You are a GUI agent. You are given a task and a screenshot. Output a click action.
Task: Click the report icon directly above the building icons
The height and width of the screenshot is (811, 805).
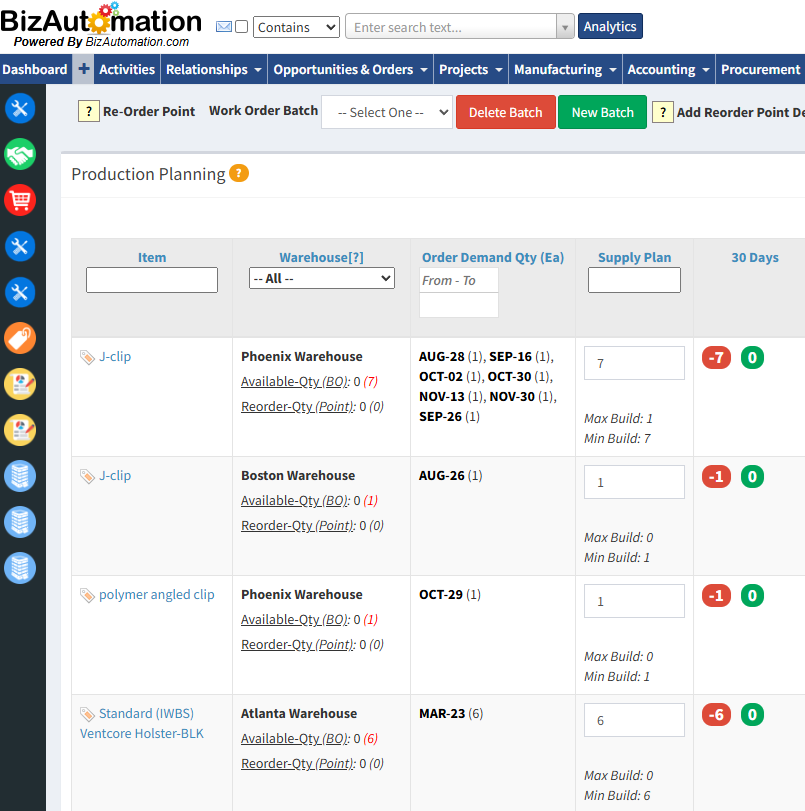[20, 430]
